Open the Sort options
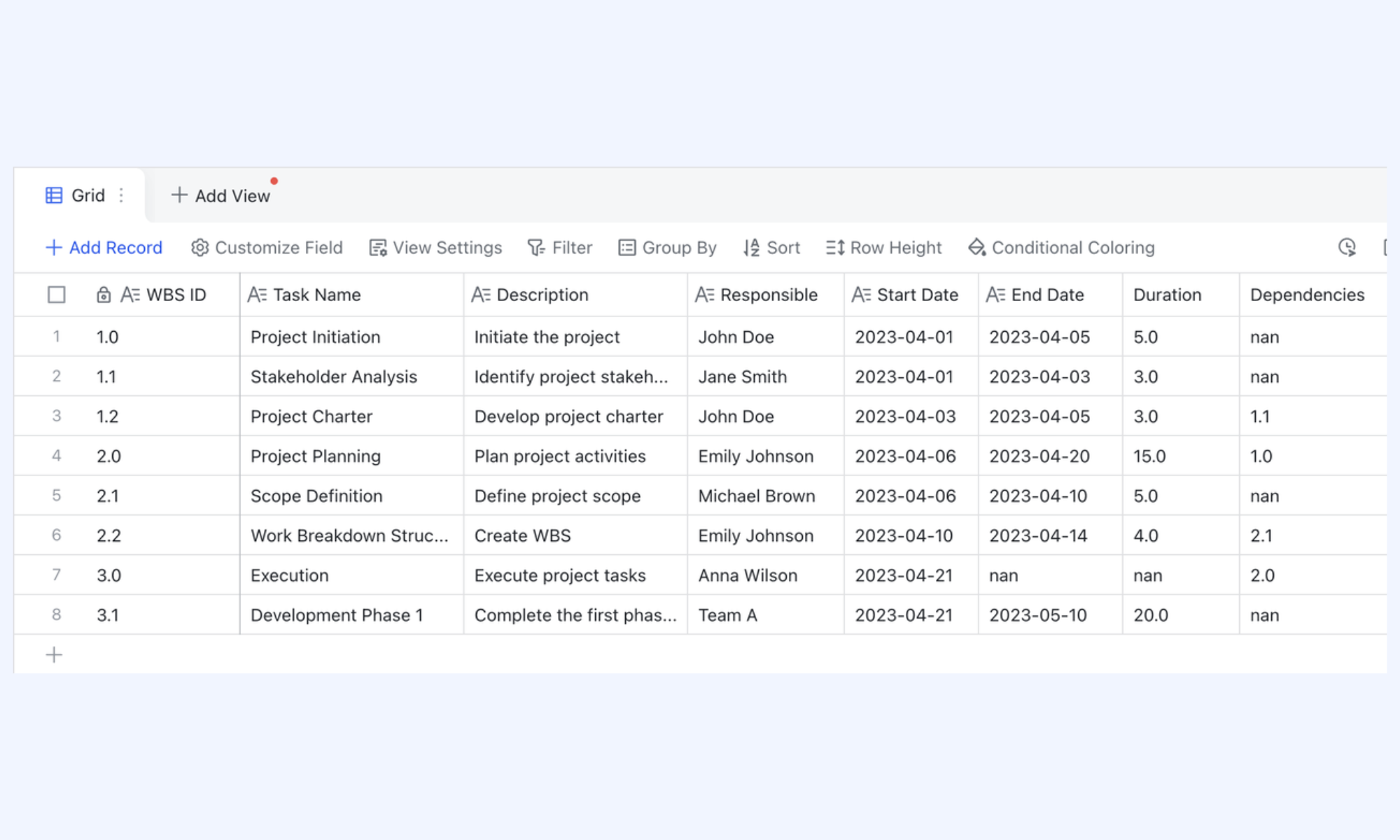This screenshot has width=1400, height=840. 771,248
